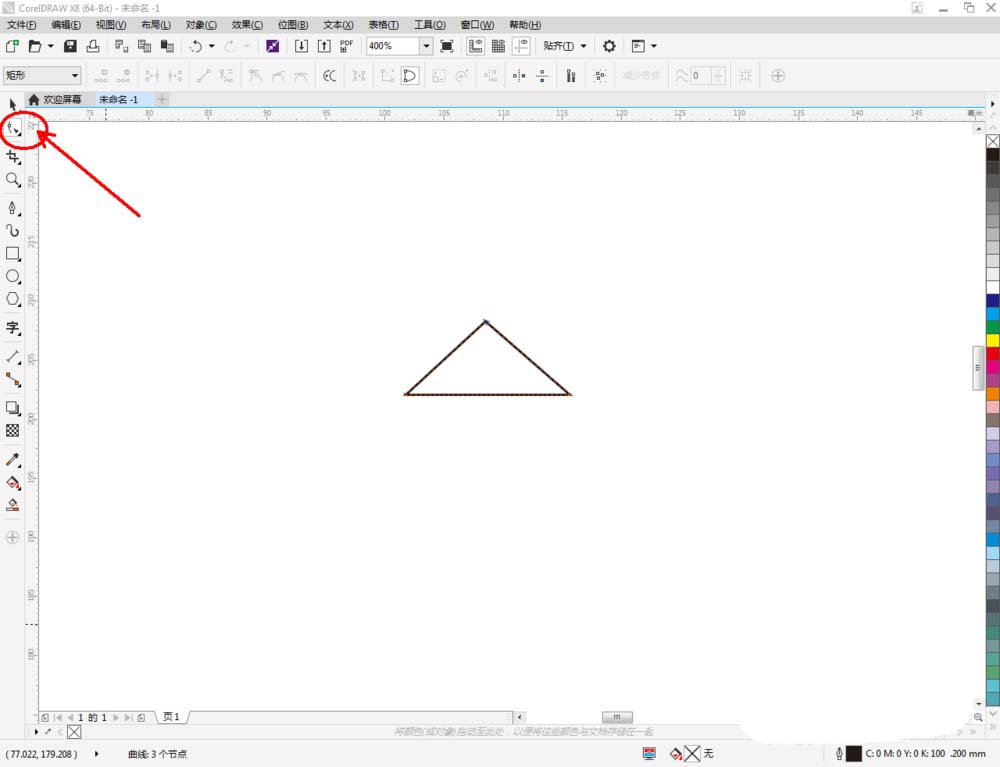Click the add page button after the last-page arrow

click(x=142, y=717)
